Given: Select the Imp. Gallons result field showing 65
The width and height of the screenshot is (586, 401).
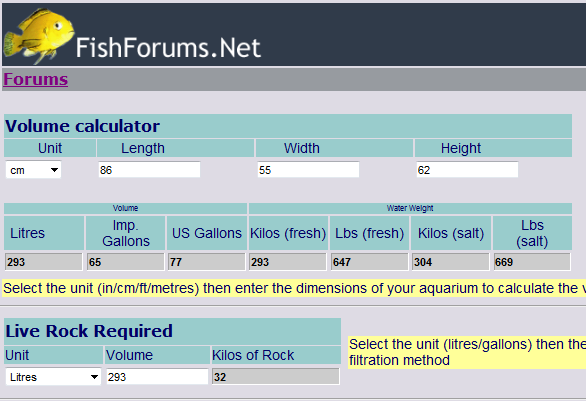Looking at the screenshot, I should coord(126,262).
